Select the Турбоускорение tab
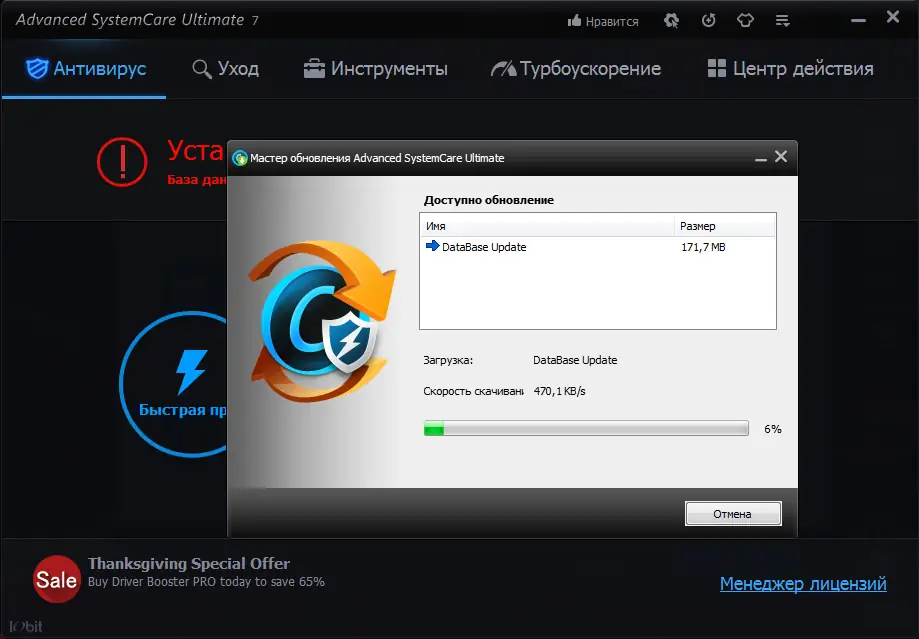The image size is (919, 639). (576, 69)
